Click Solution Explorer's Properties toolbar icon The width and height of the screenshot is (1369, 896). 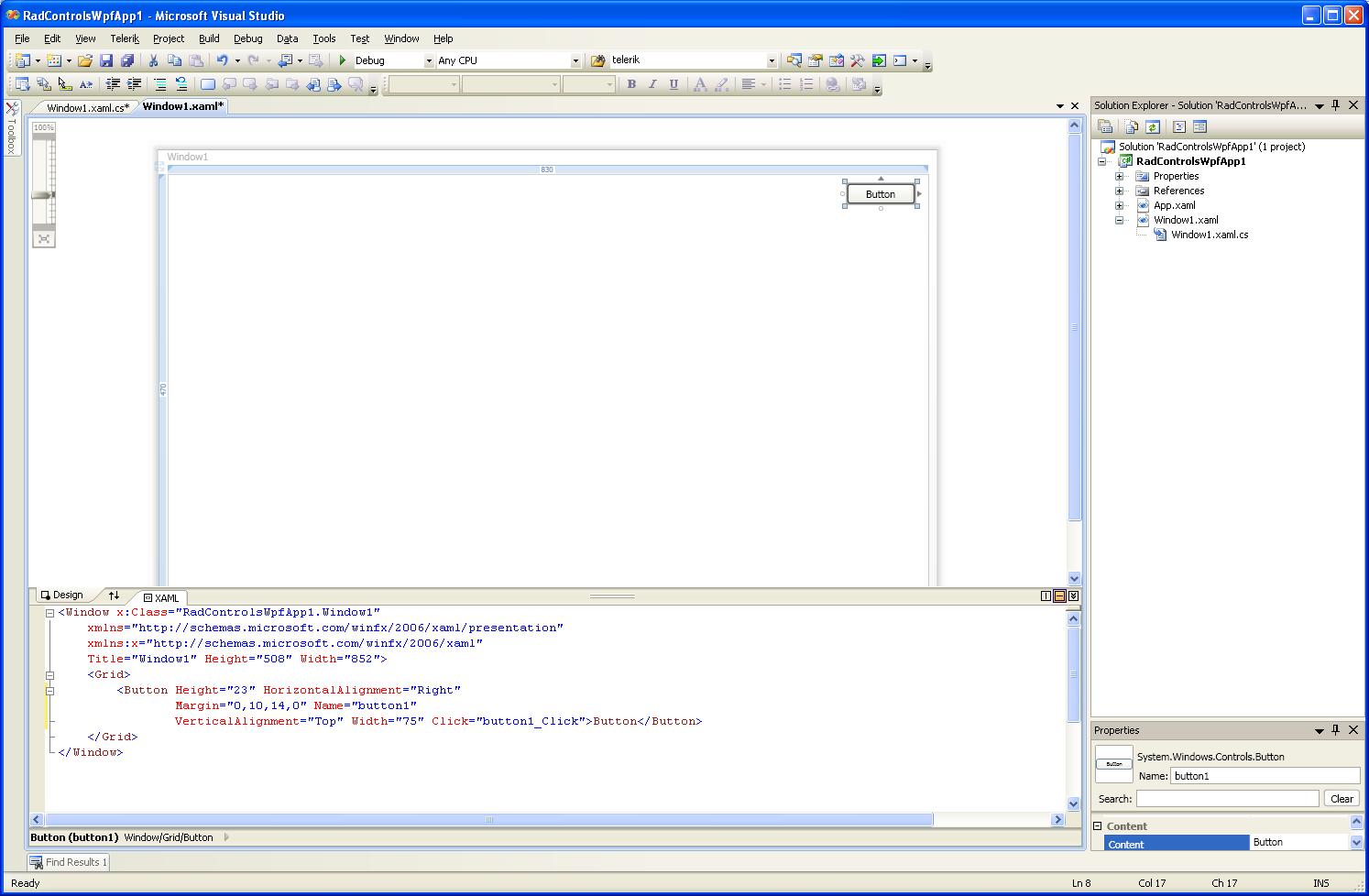1106,127
